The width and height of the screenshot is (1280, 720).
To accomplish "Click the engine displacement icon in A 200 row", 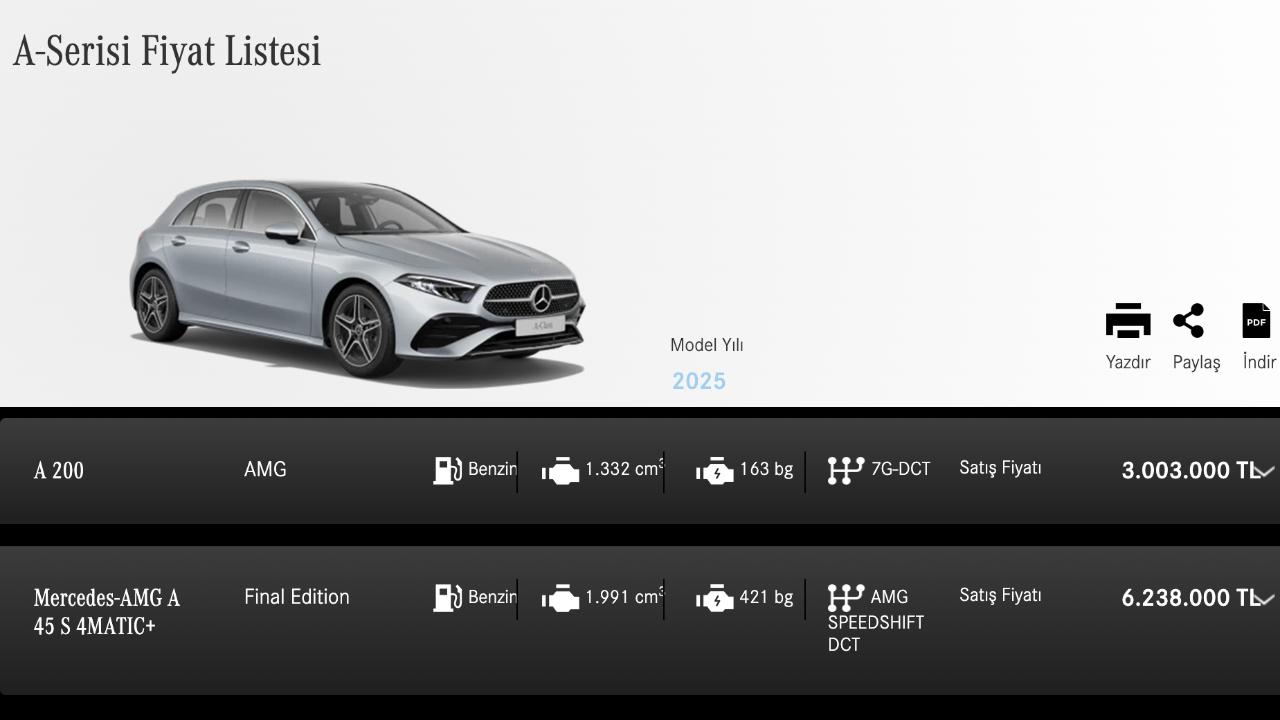I will (x=561, y=471).
